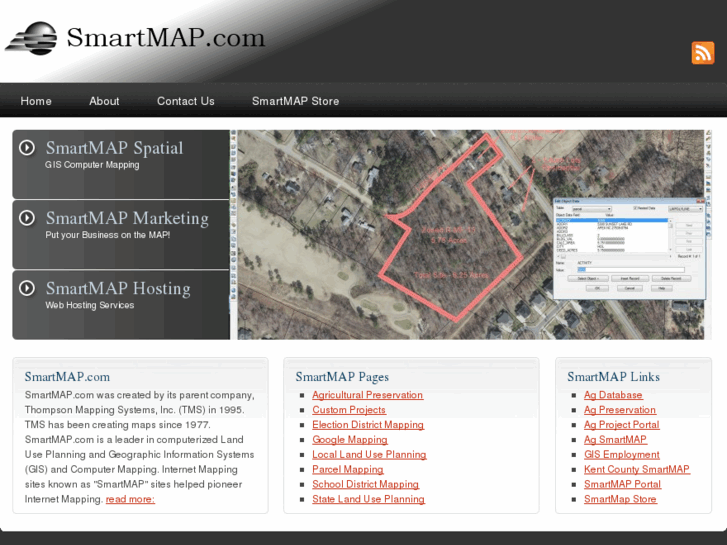Click the Ag Database link
Image resolution: width=727 pixels, height=545 pixels.
pyautogui.click(x=613, y=395)
